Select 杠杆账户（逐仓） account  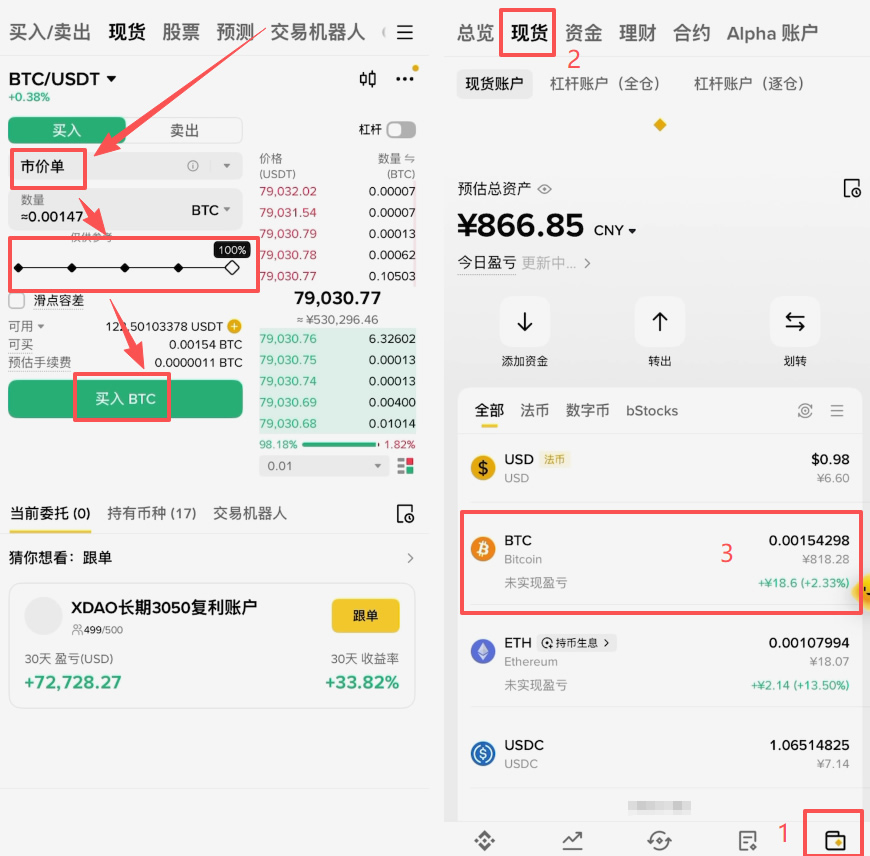coord(748,84)
